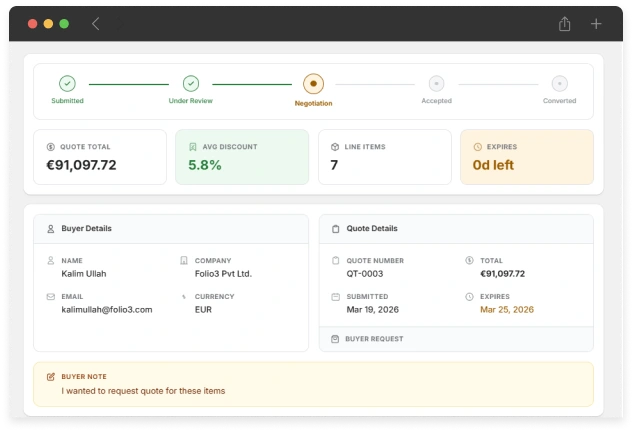Viewport: 634px width, 432px height.
Task: Click the Buyer Details heading
Action: pyautogui.click(x=87, y=229)
